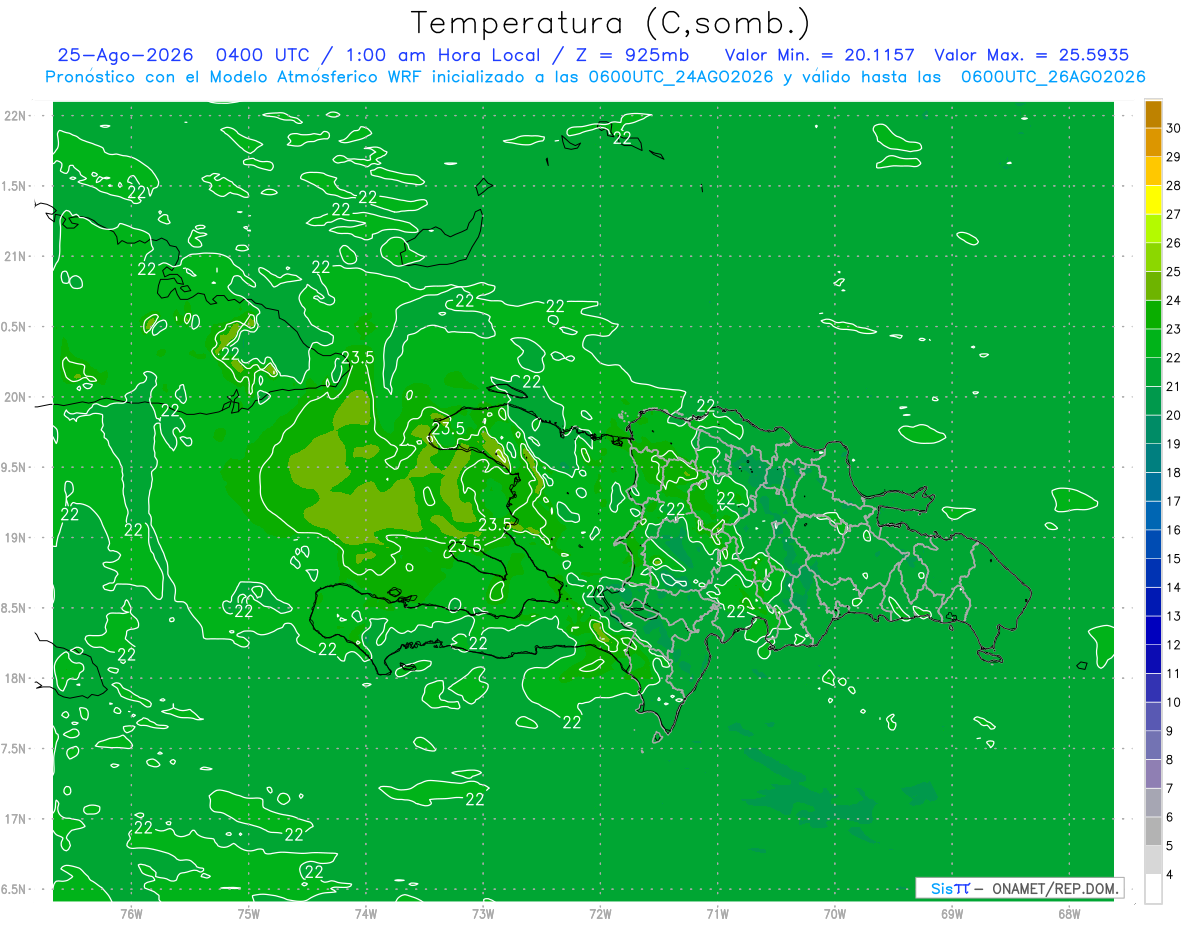The width and height of the screenshot is (1200, 927).
Task: Select valid-until time "0600UTC_26AGO2026"
Action: pos(1053,77)
